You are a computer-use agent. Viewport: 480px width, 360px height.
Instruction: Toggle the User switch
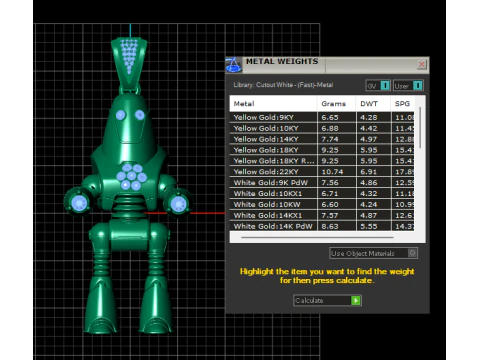408,86
